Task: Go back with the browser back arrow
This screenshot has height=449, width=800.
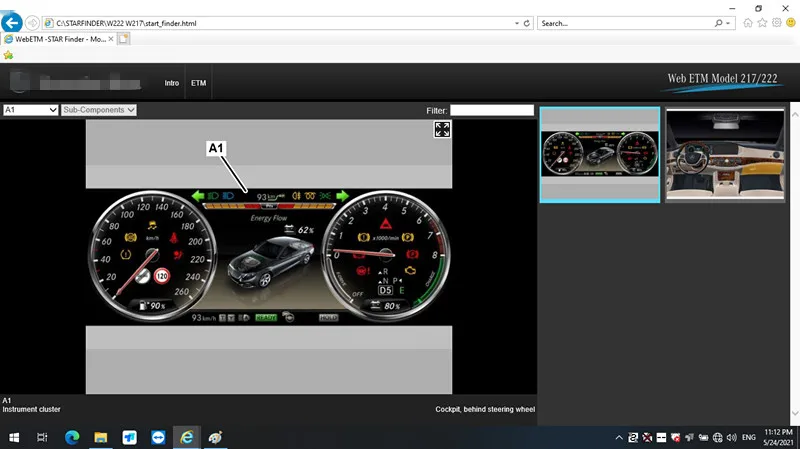Action: point(12,22)
